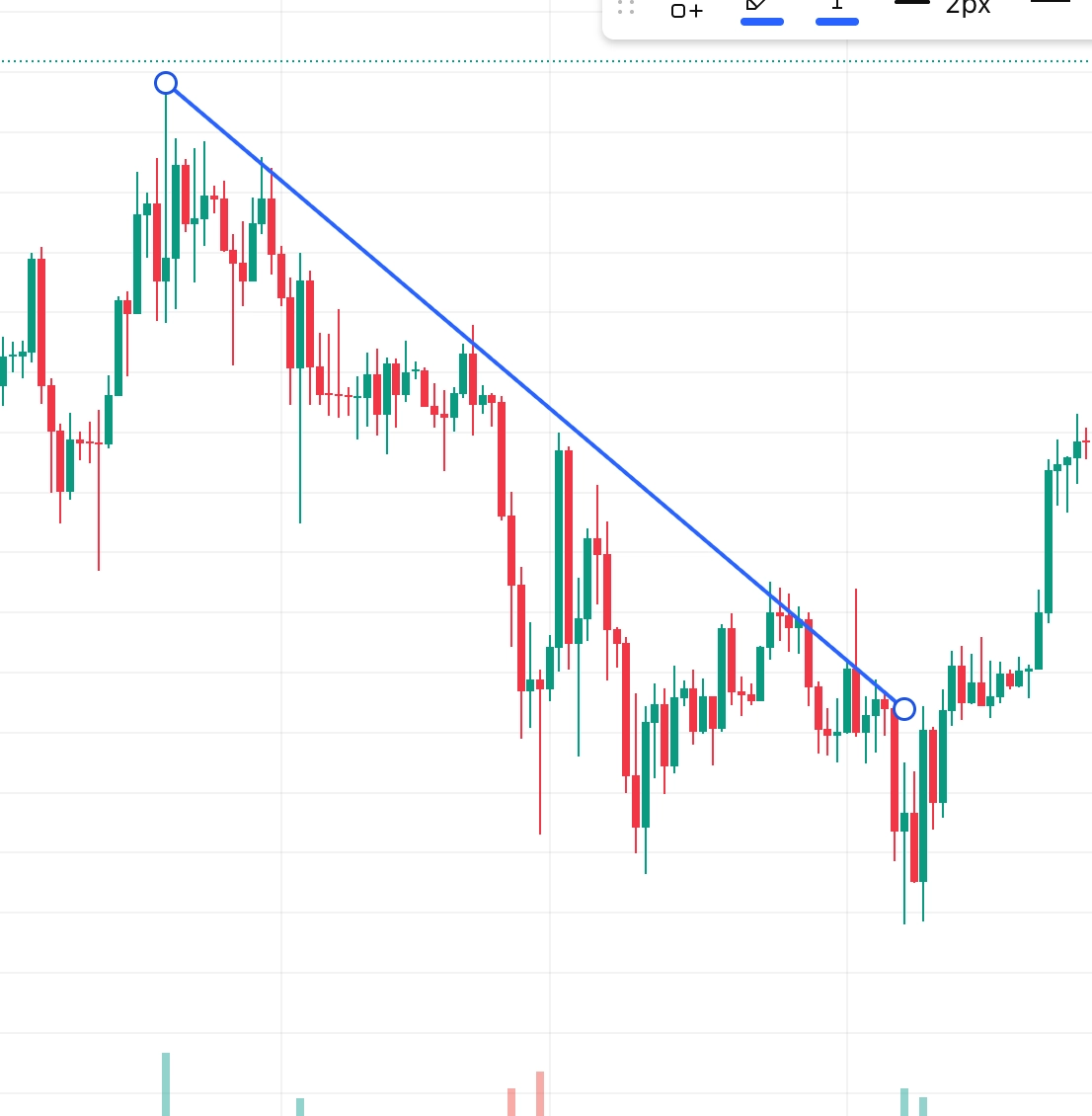This screenshot has height=1116, width=1092.
Task: Click the short green volume bar below the trendline start
Action: [x=300, y=1106]
